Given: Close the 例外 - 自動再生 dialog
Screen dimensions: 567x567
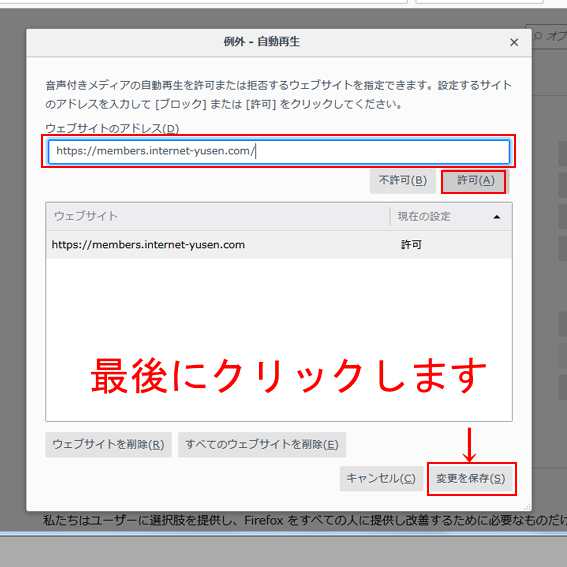Looking at the screenshot, I should coord(514,42).
